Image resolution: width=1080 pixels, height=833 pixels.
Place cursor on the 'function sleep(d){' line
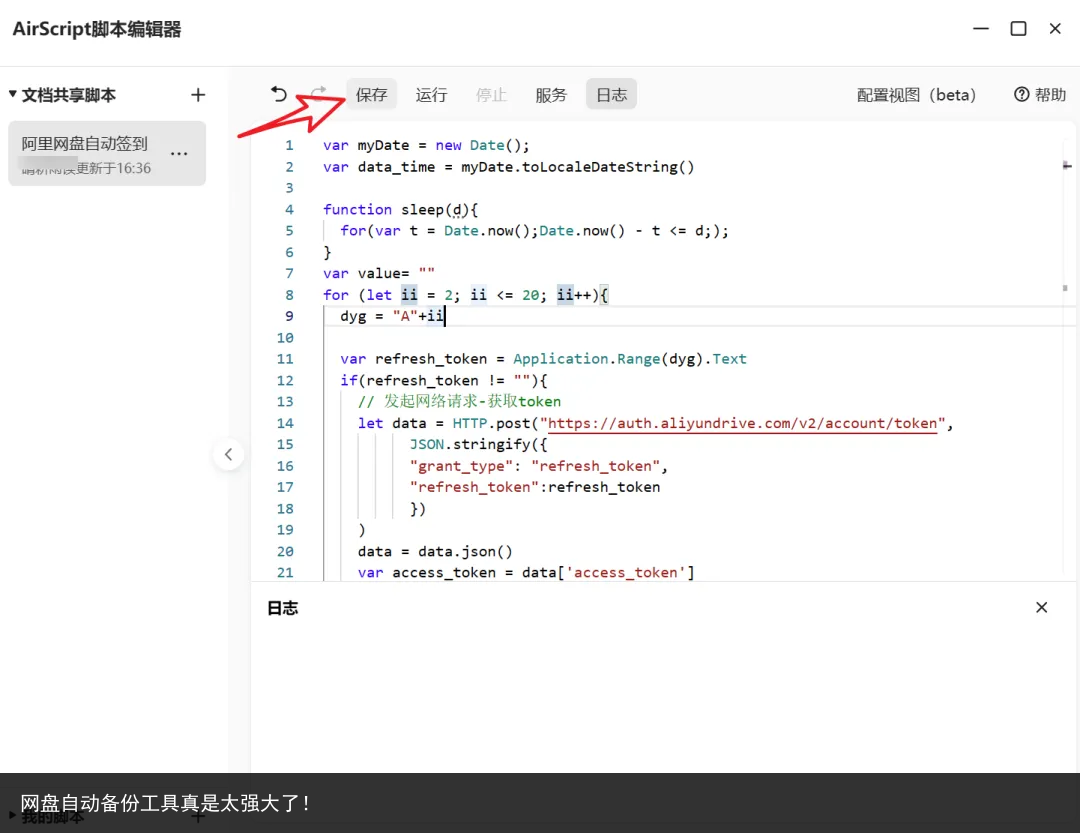coord(400,209)
